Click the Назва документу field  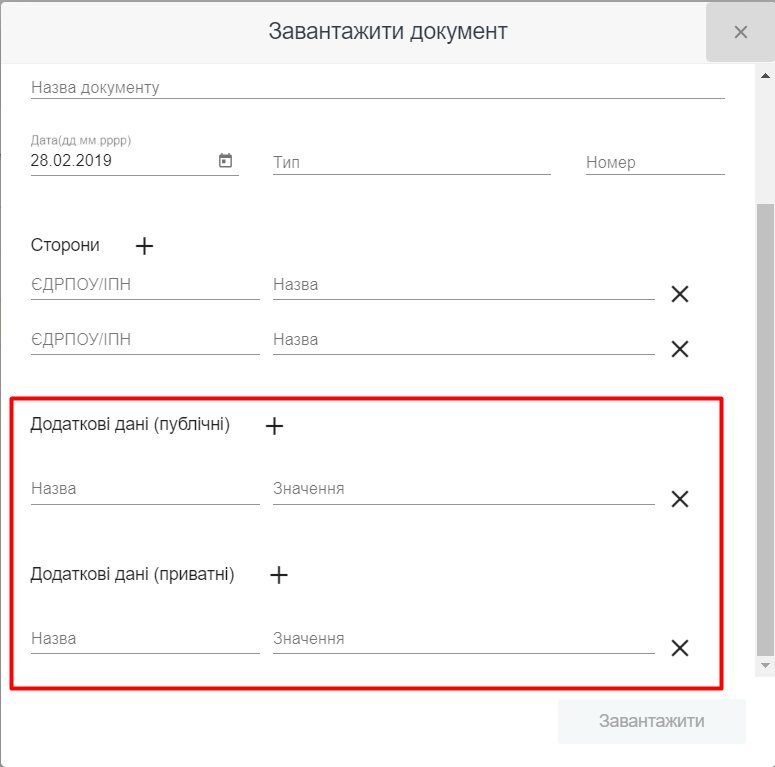[378, 88]
